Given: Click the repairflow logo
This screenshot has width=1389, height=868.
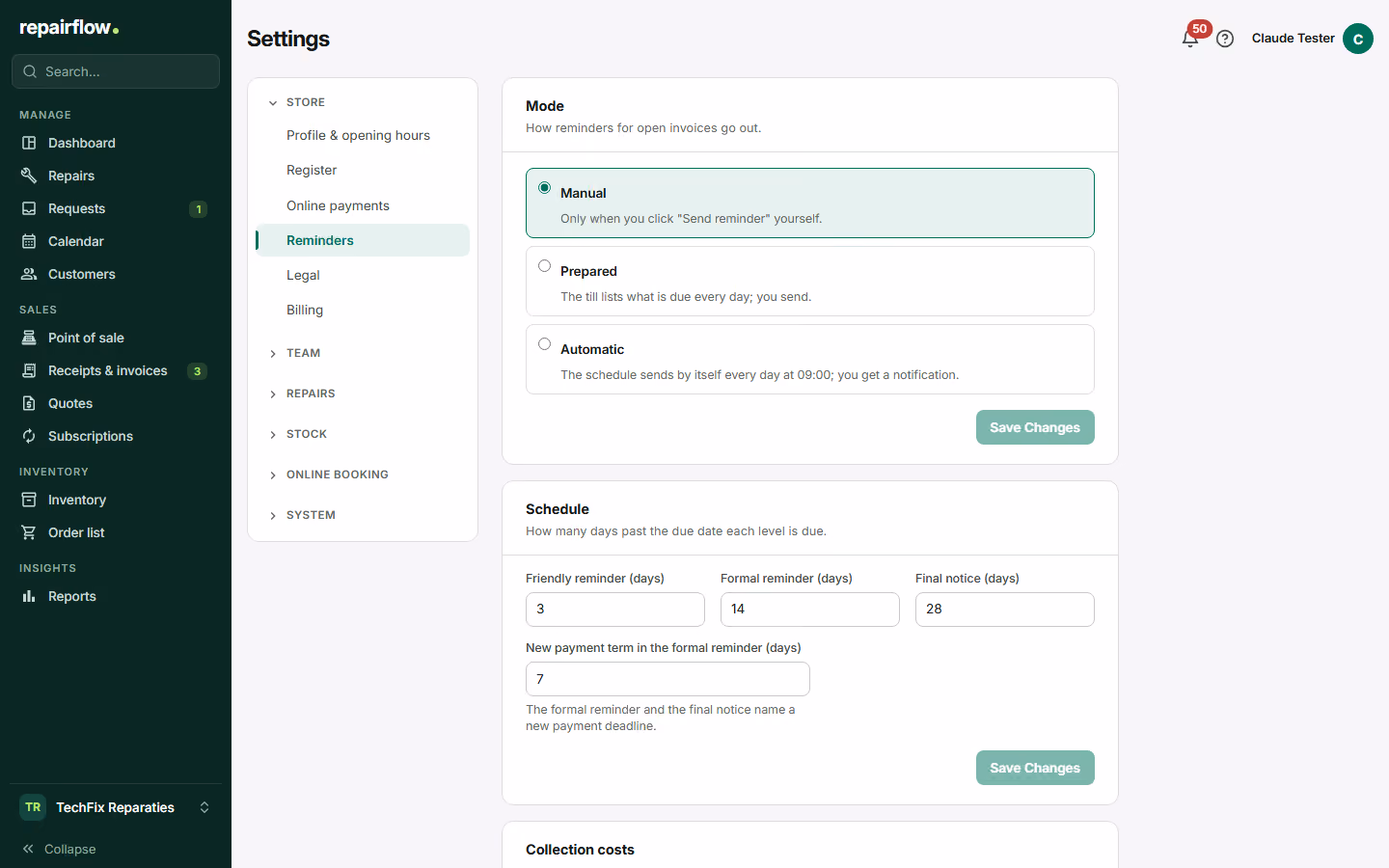Looking at the screenshot, I should click(x=69, y=28).
